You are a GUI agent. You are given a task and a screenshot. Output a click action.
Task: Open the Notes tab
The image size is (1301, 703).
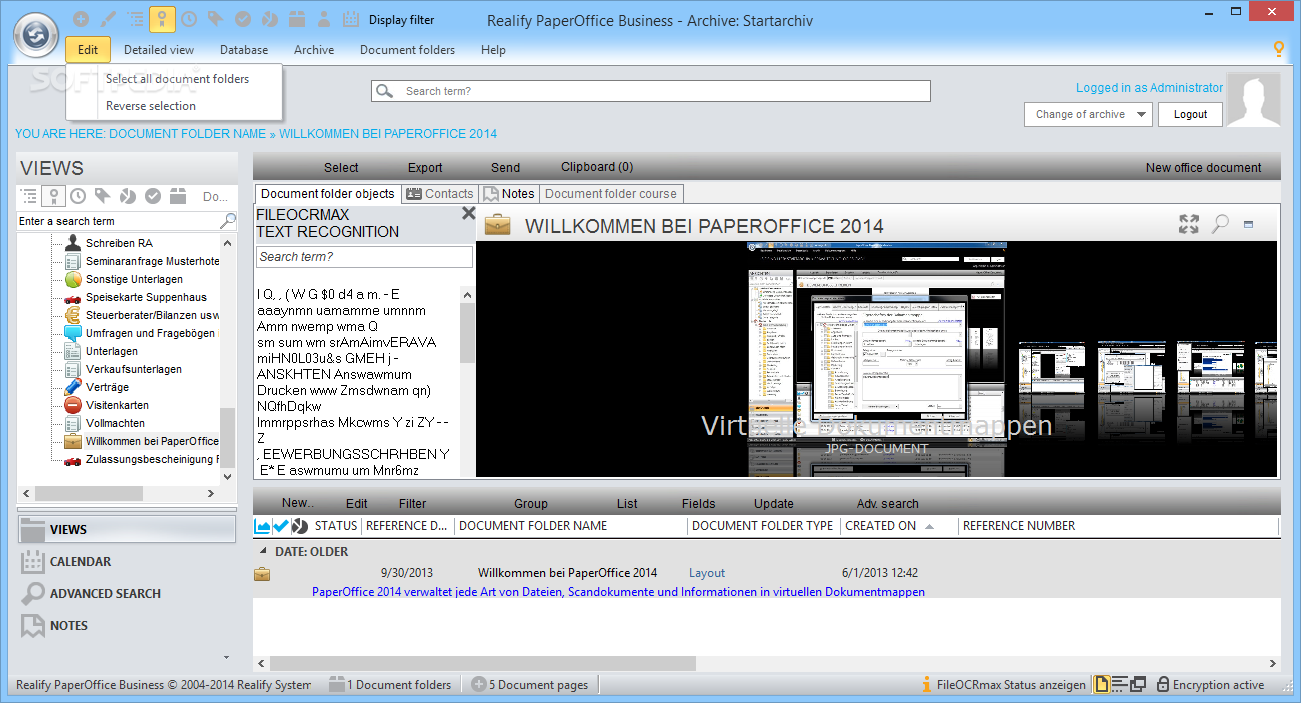coord(510,194)
